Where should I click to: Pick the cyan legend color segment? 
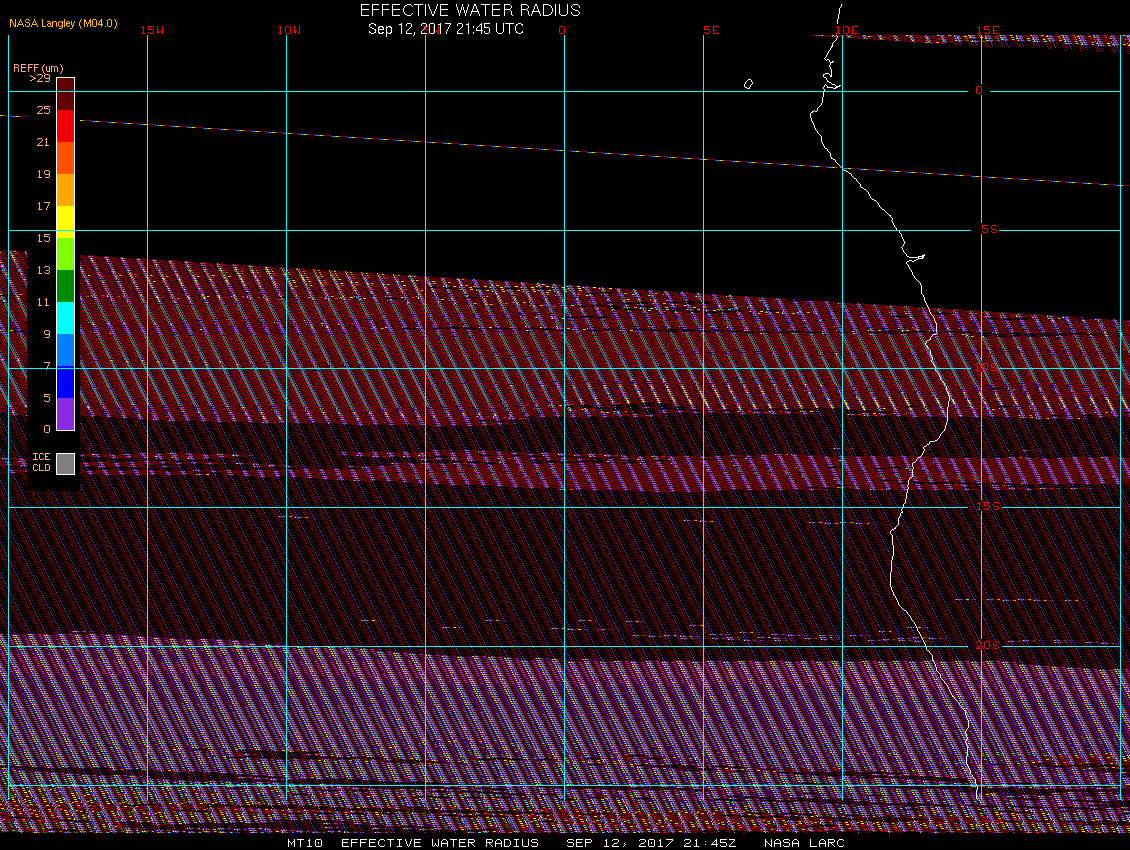(66, 318)
